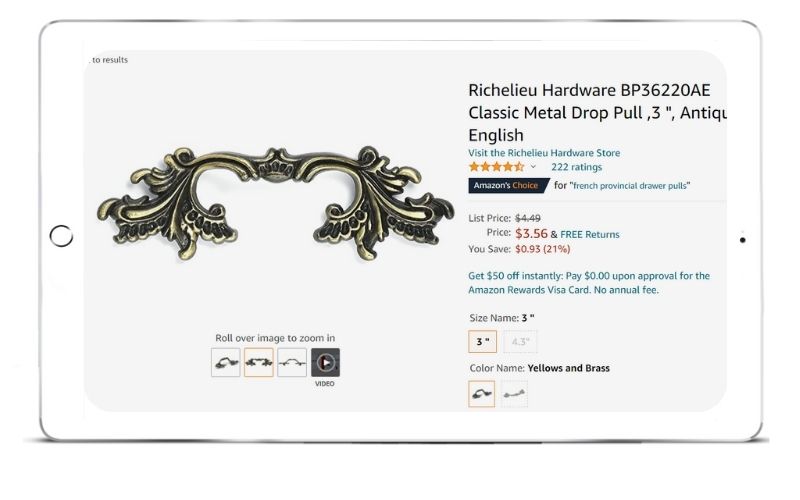Select the highlighted second product thumbnail
This screenshot has height=500, width=800.
point(259,363)
